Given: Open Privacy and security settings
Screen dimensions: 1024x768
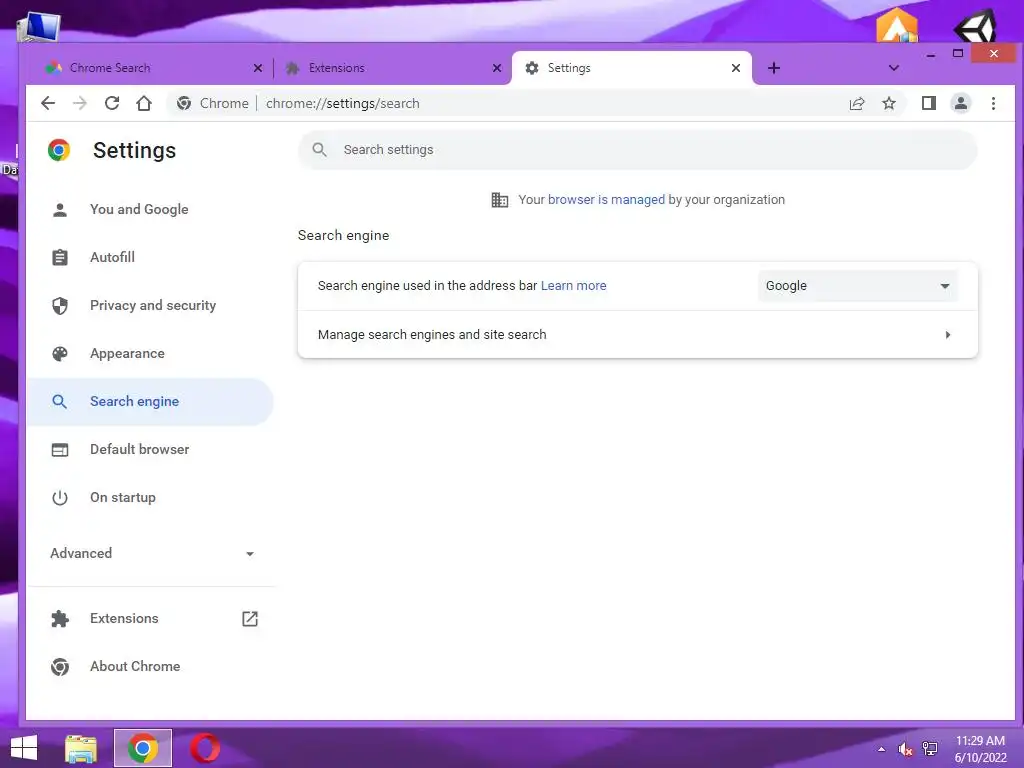Looking at the screenshot, I should pos(150,305).
